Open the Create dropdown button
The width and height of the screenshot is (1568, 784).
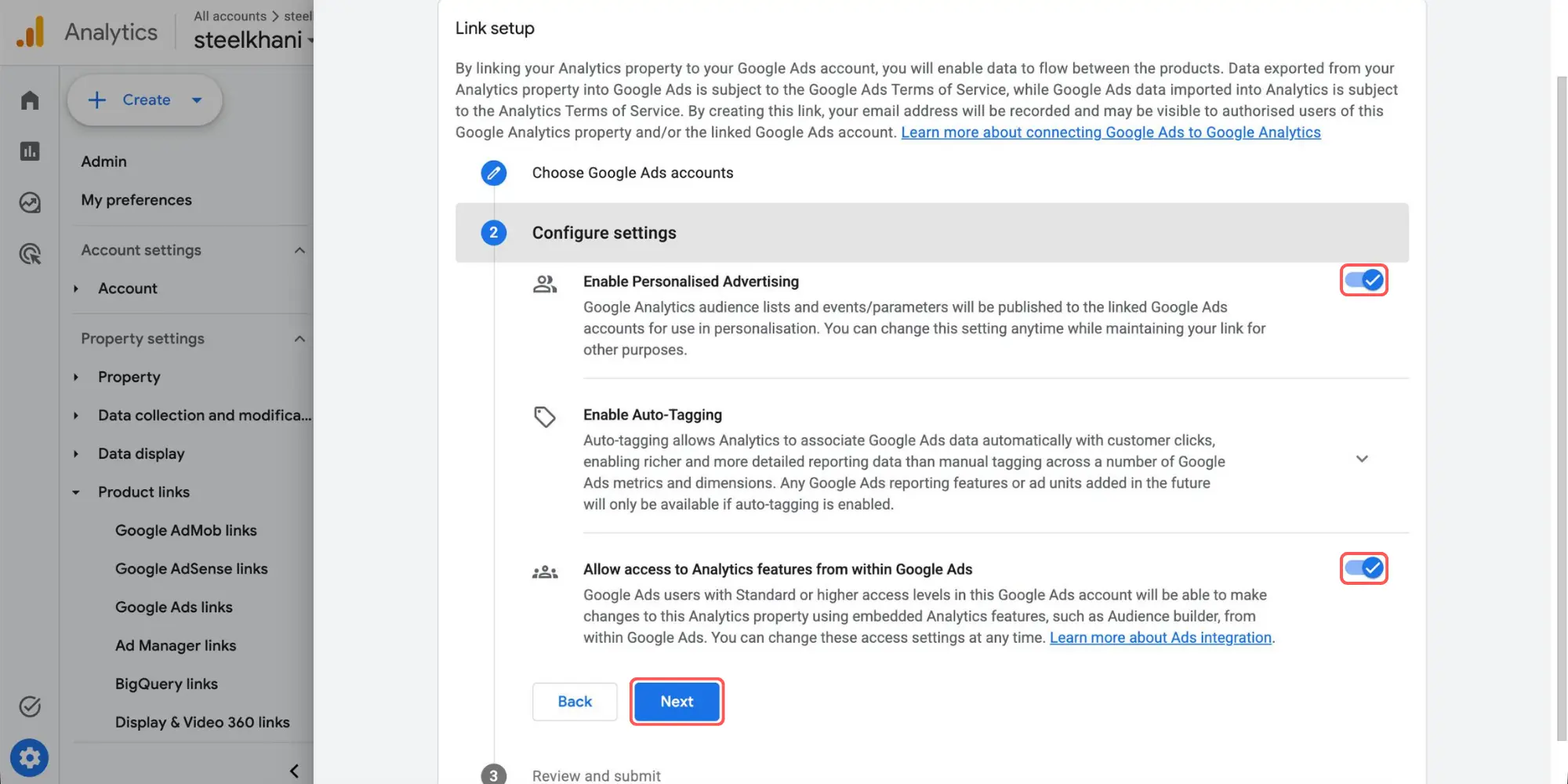pos(145,100)
